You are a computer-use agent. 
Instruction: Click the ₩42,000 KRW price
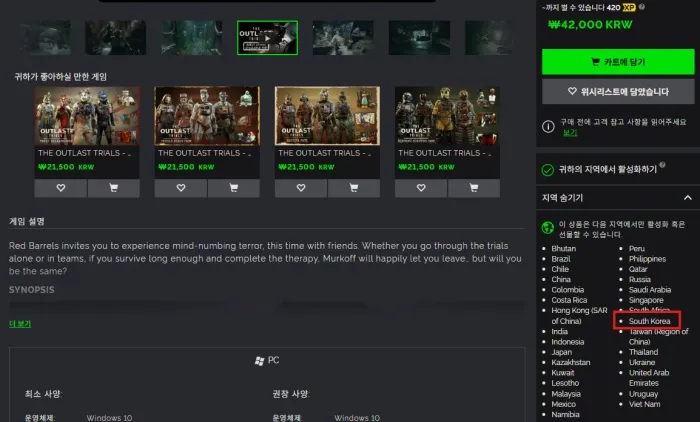(x=590, y=25)
